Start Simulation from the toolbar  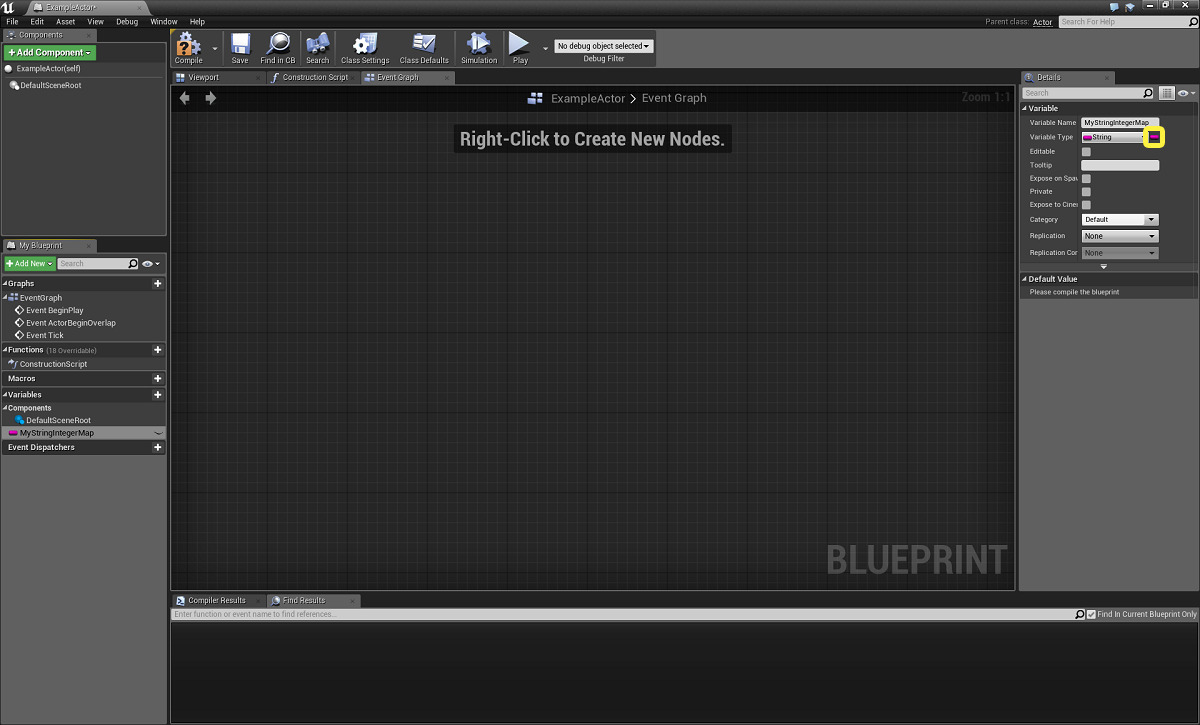pos(479,45)
